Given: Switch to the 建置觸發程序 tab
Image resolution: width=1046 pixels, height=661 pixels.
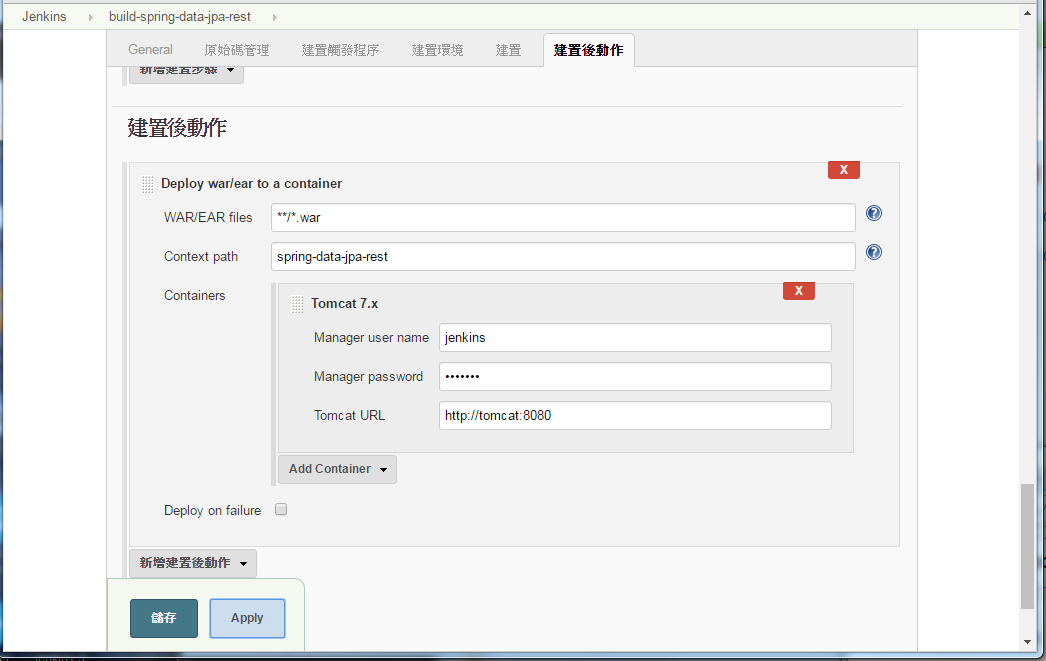Looking at the screenshot, I should 340,50.
